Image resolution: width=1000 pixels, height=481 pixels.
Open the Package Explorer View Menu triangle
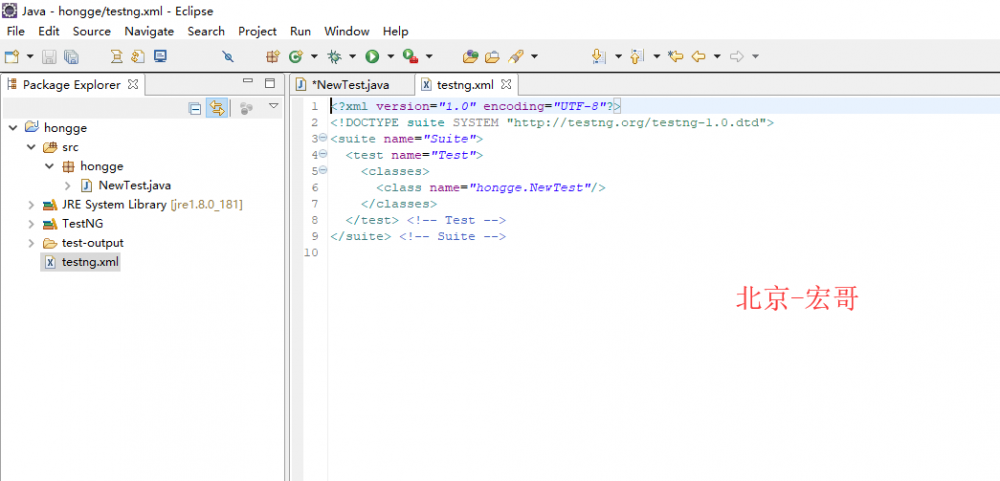274,106
